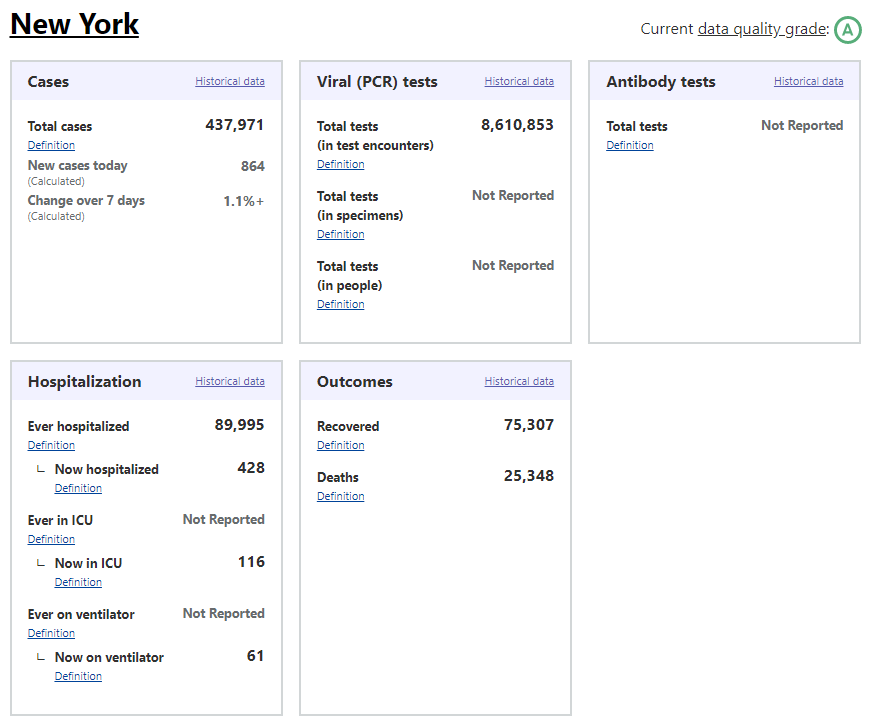Screen dimensions: 878x728
Task: Click the New cases today label
Action: click(x=77, y=166)
